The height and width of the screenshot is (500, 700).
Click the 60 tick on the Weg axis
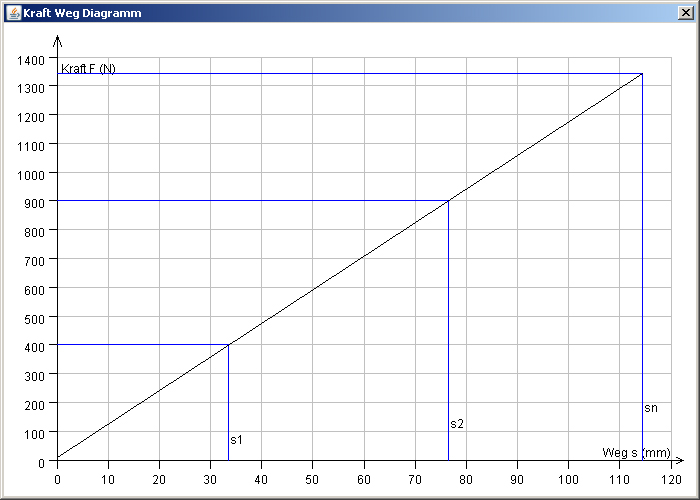click(364, 476)
